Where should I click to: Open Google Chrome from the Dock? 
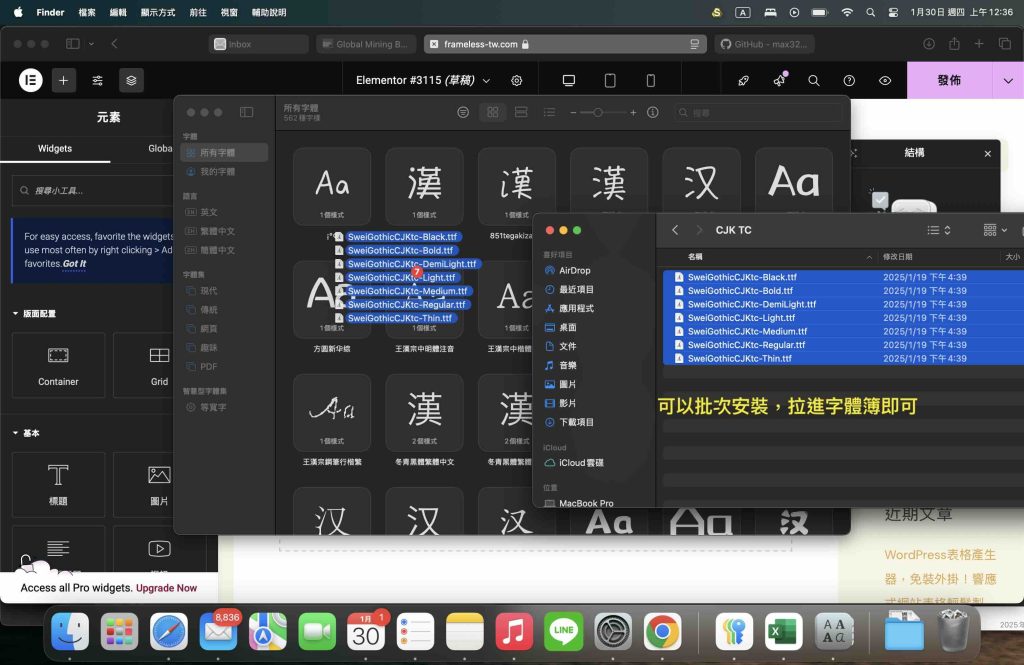pyautogui.click(x=662, y=632)
